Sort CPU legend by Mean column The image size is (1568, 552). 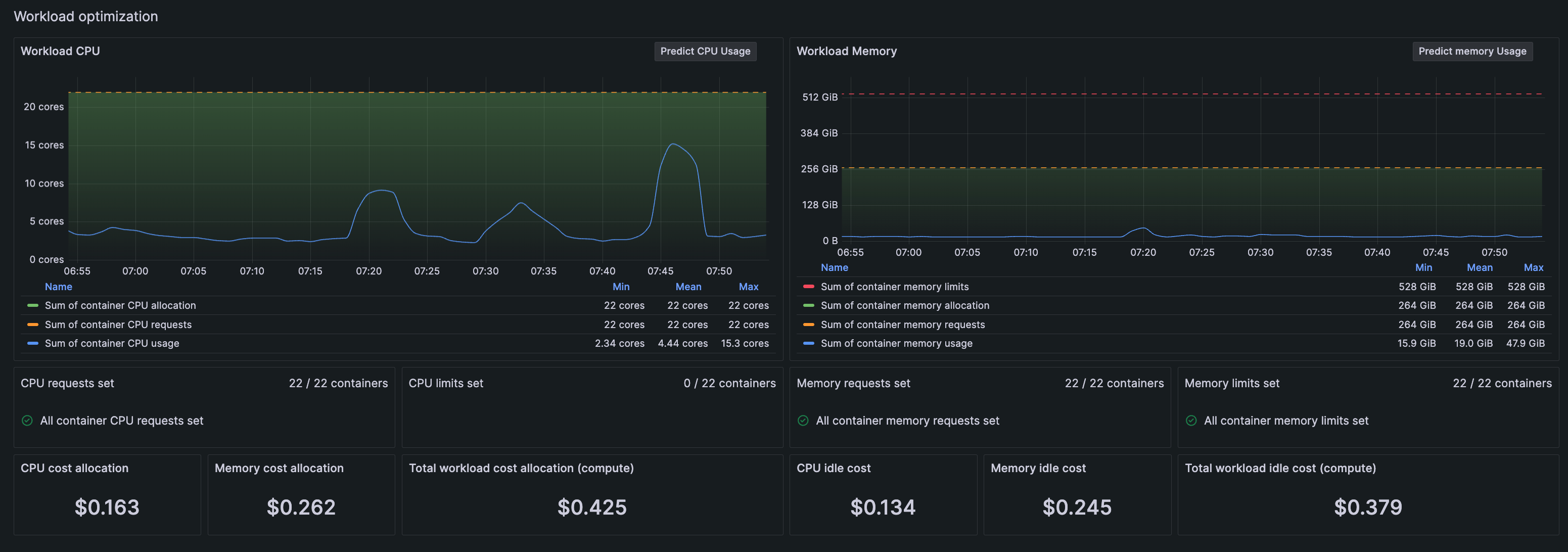pyautogui.click(x=688, y=287)
